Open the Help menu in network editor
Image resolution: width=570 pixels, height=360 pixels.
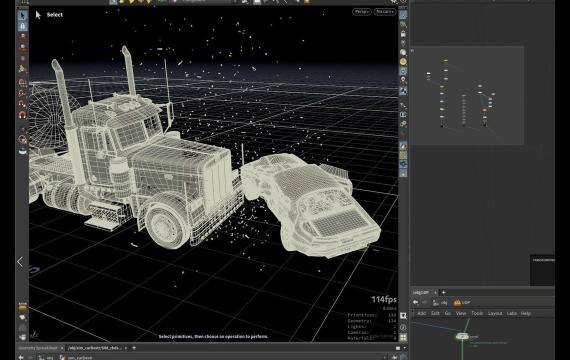click(526, 313)
